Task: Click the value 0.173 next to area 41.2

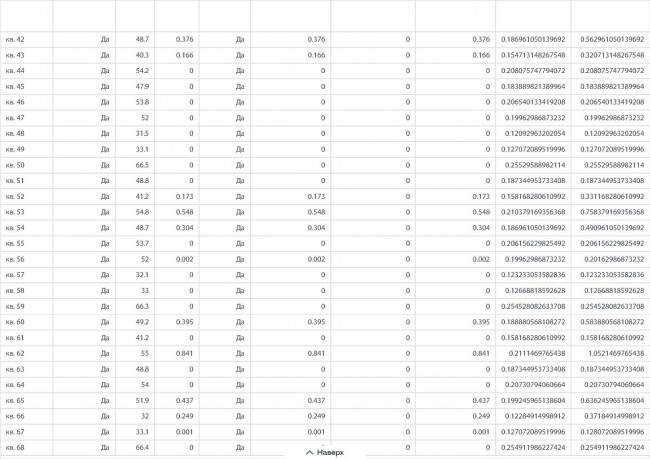Action: [x=184, y=197]
